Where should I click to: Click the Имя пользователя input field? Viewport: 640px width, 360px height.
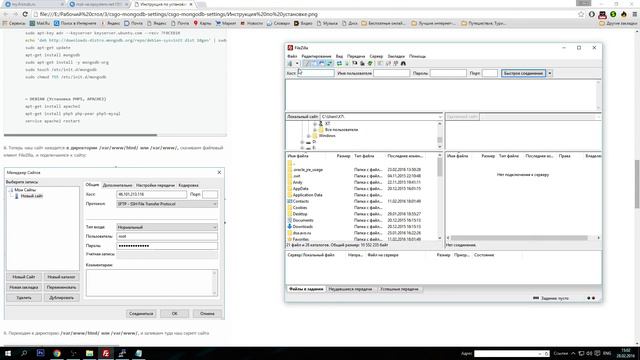[391, 73]
